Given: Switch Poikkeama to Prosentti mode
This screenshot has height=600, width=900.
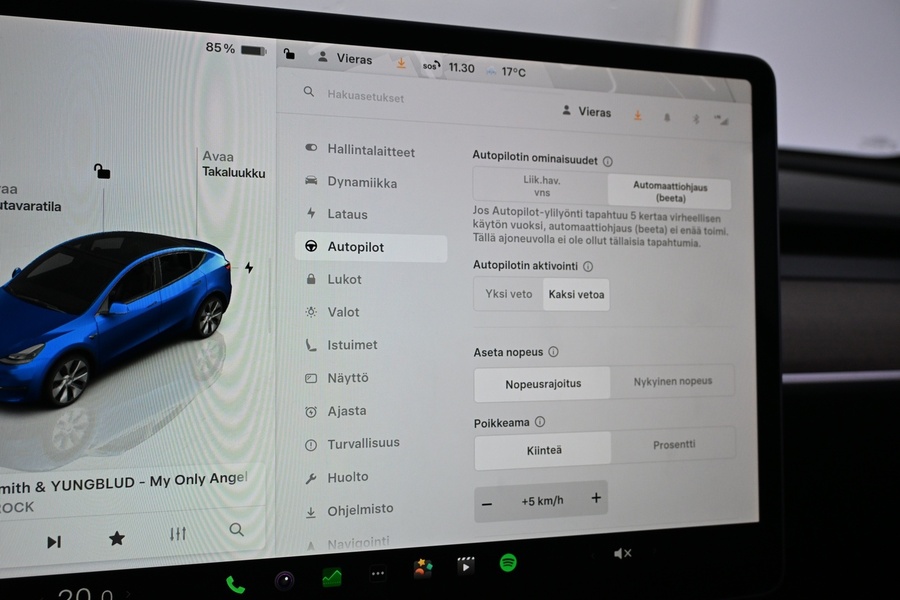Looking at the screenshot, I should pyautogui.click(x=676, y=444).
